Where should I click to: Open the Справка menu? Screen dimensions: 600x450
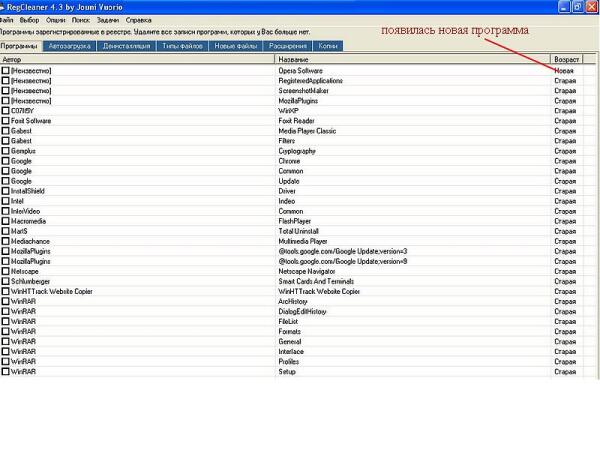pyautogui.click(x=140, y=19)
